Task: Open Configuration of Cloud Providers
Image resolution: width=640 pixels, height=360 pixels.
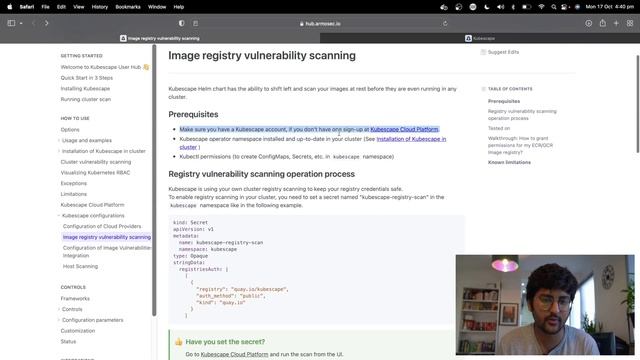Action: coord(102,226)
